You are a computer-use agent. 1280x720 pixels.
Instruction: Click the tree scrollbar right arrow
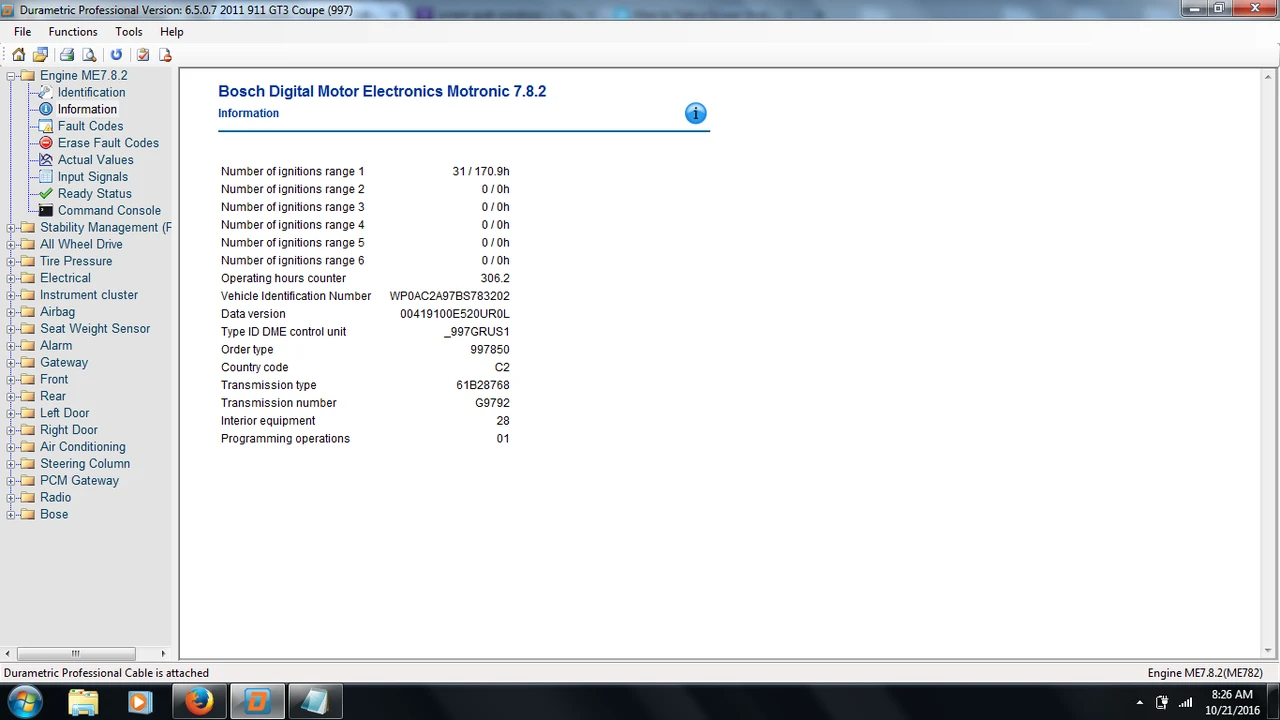164,654
